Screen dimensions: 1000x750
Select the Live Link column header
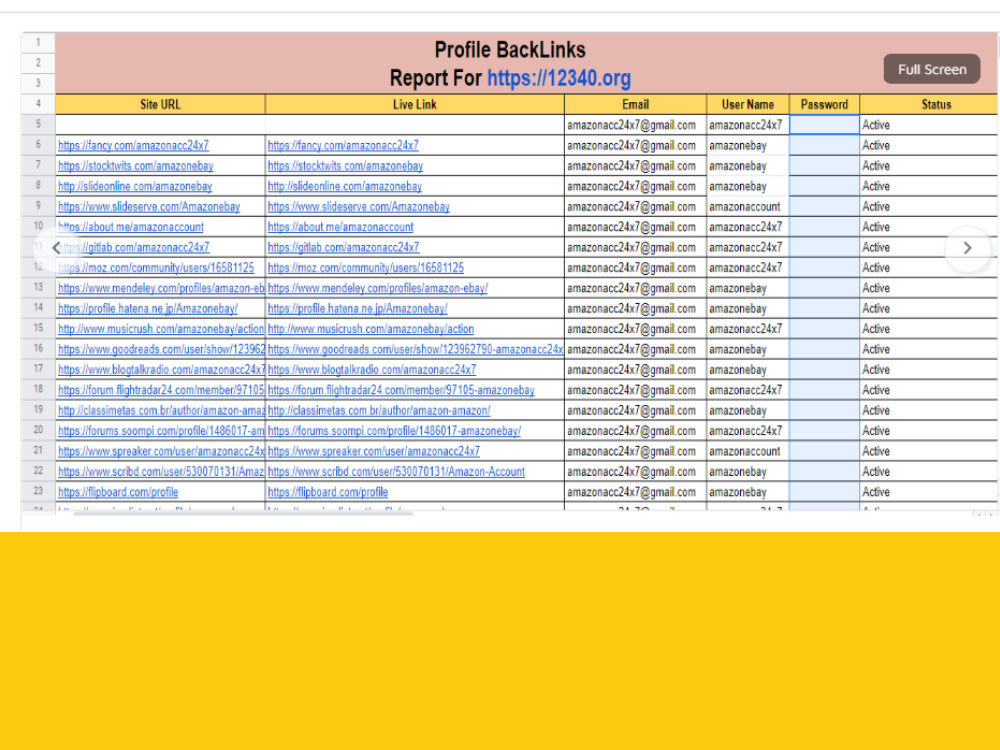[415, 105]
